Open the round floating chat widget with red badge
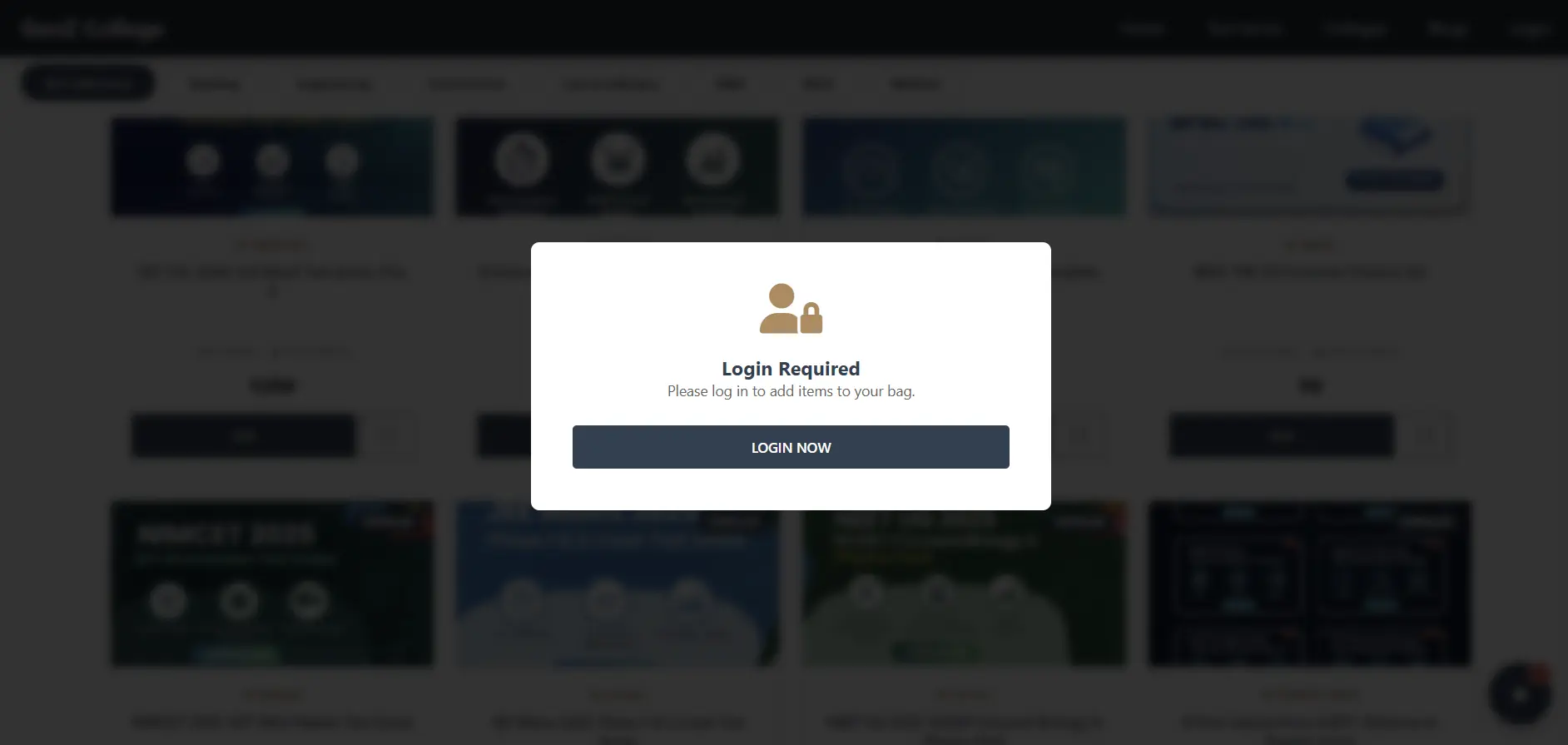 pos(1520,693)
